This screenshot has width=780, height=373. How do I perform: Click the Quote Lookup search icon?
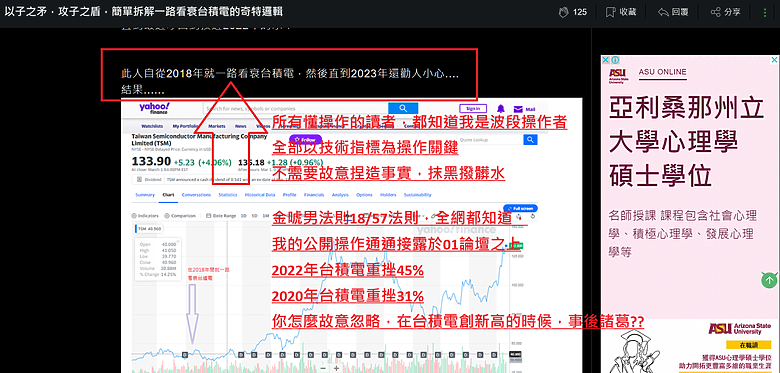(531, 140)
